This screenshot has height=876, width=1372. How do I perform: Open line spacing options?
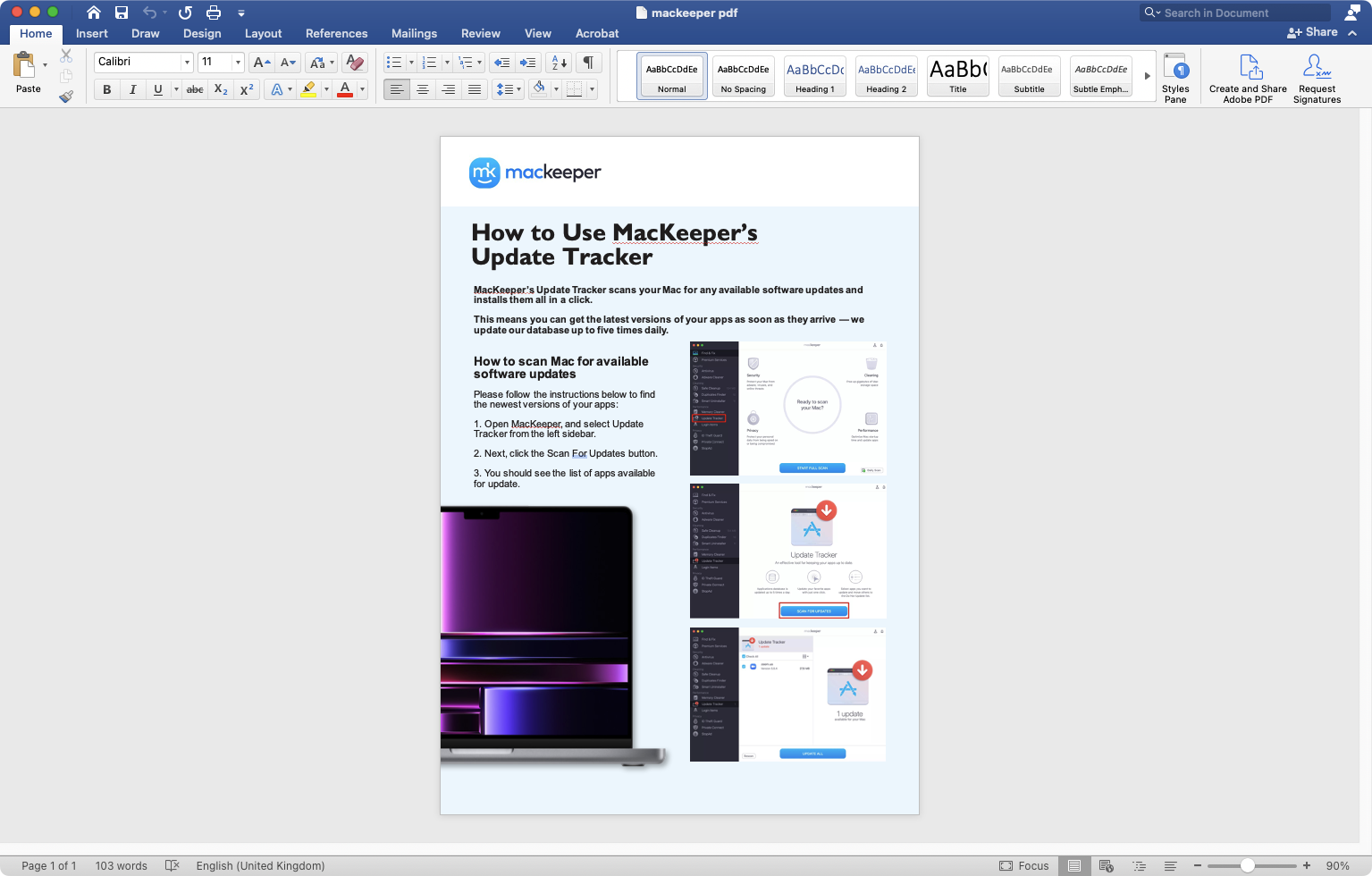click(x=508, y=89)
